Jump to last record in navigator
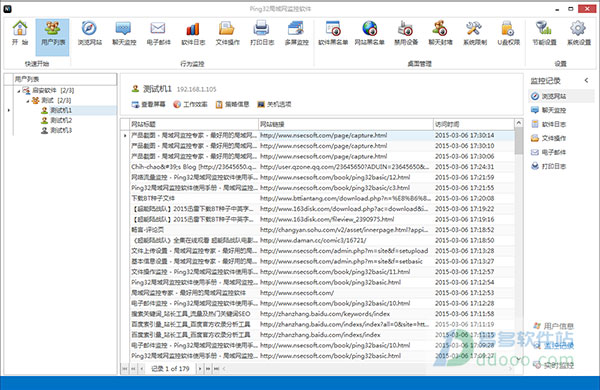Viewport: 600px width, 390px height. coord(217,369)
